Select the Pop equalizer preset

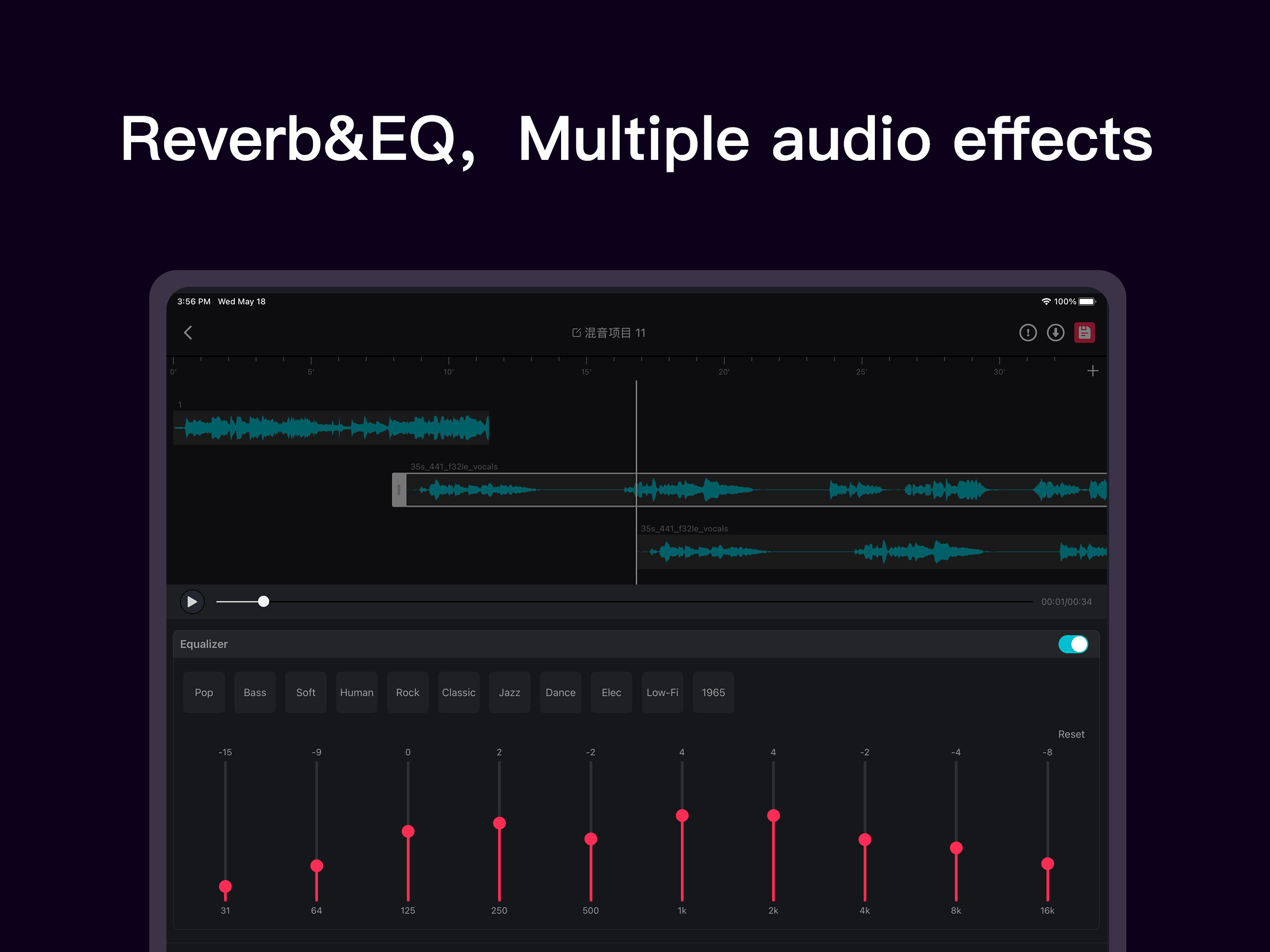click(204, 693)
